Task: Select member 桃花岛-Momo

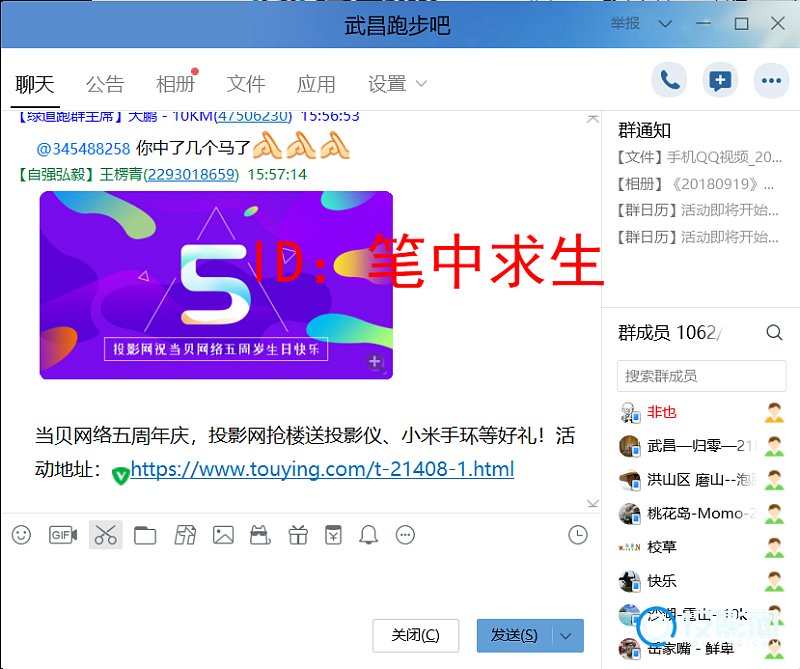Action: pyautogui.click(x=701, y=513)
